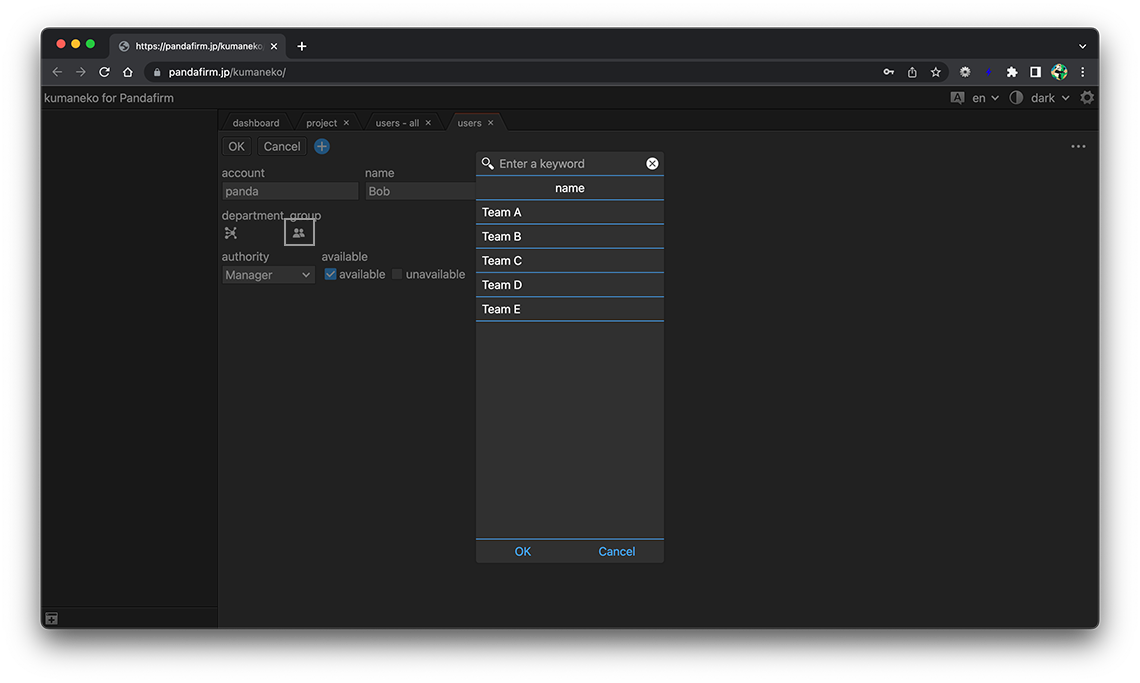Click the blue plus add-record icon

click(x=322, y=147)
